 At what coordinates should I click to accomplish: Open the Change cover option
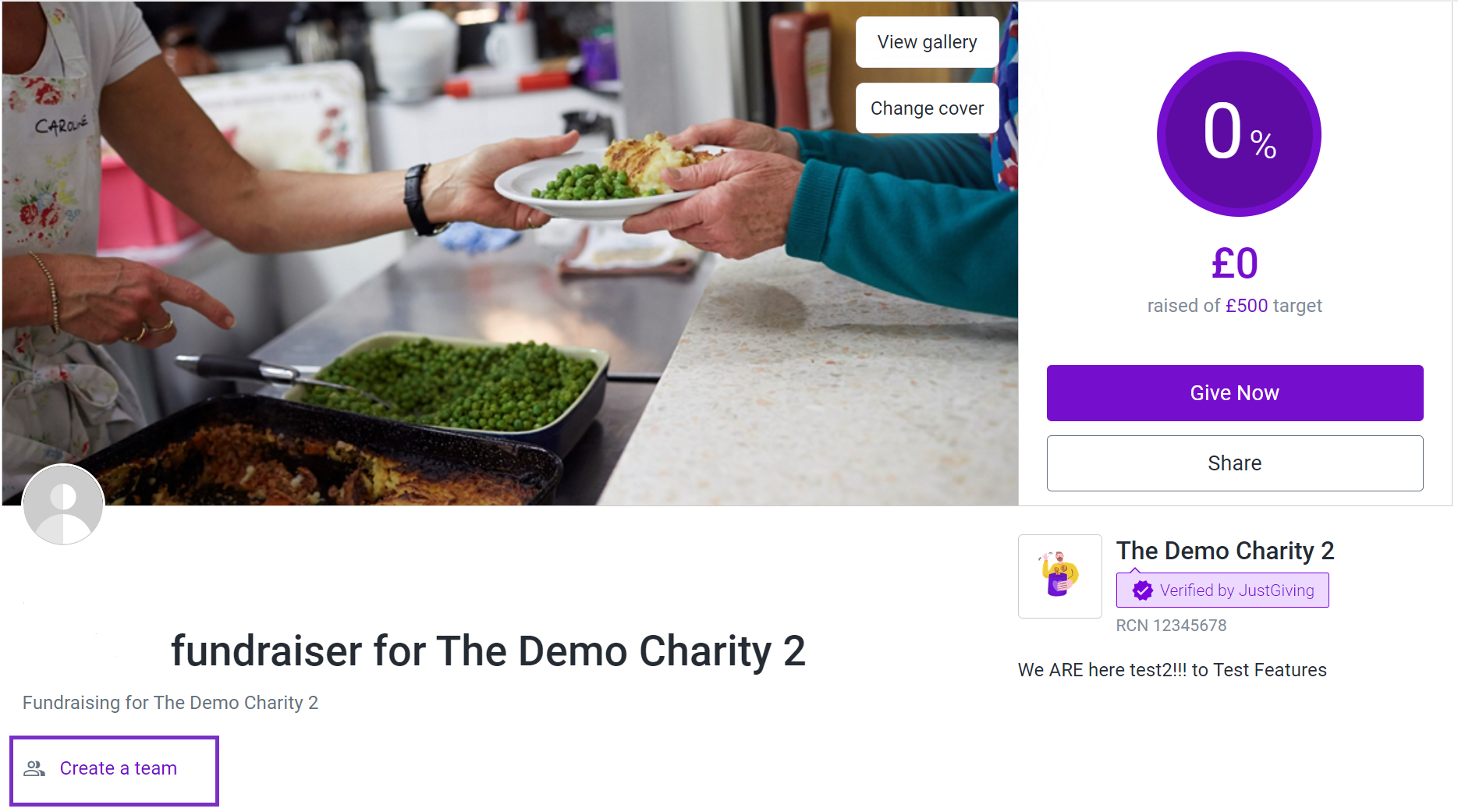927,108
